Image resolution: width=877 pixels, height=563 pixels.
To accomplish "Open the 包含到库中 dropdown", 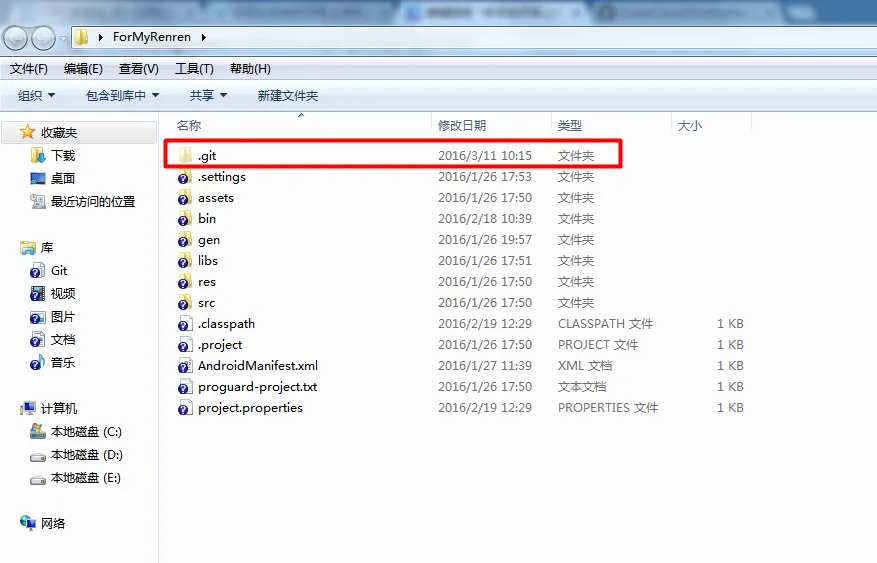I will pyautogui.click(x=122, y=96).
